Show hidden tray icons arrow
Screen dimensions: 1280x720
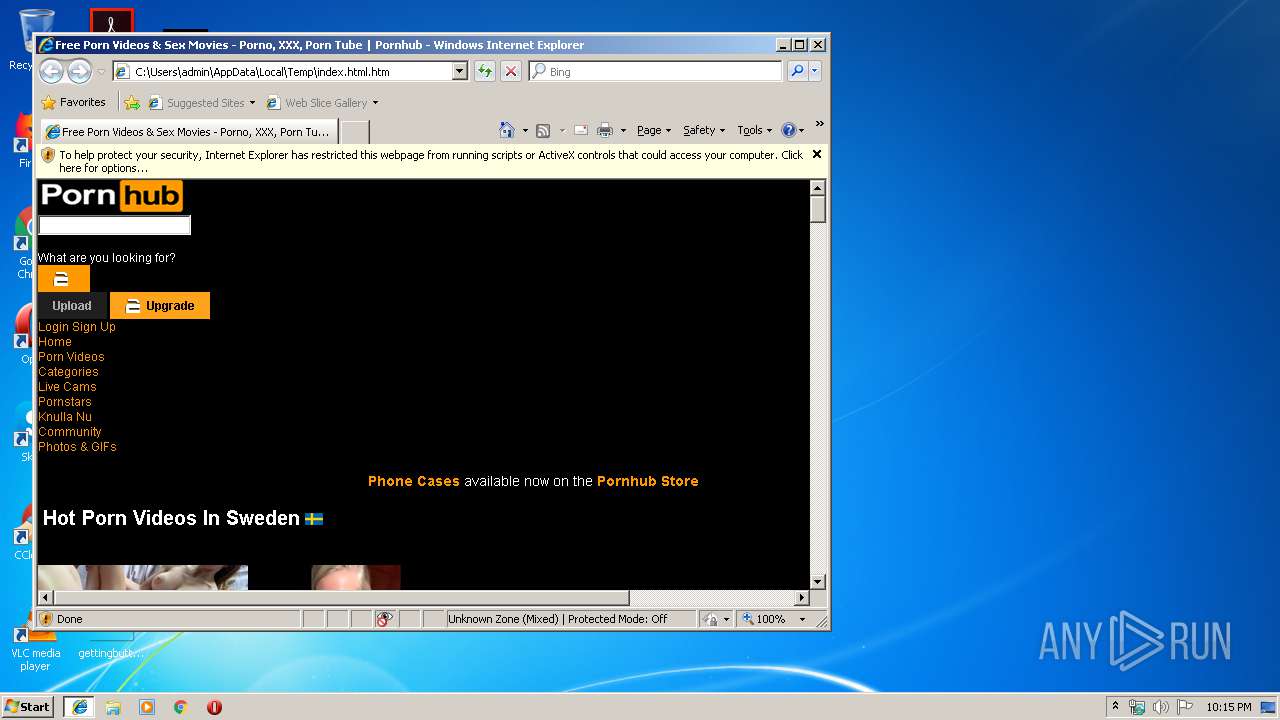tap(1115, 707)
